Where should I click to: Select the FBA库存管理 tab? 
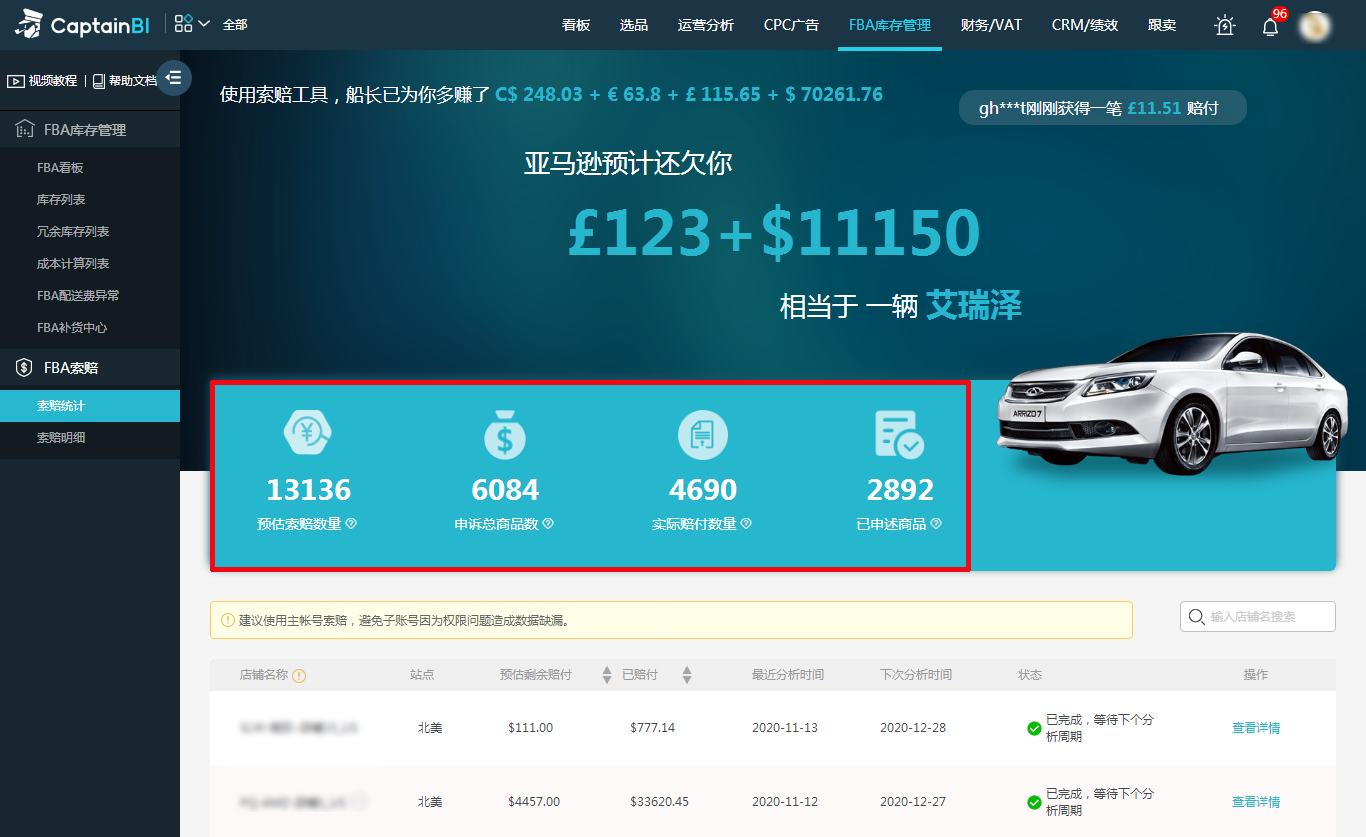click(889, 25)
